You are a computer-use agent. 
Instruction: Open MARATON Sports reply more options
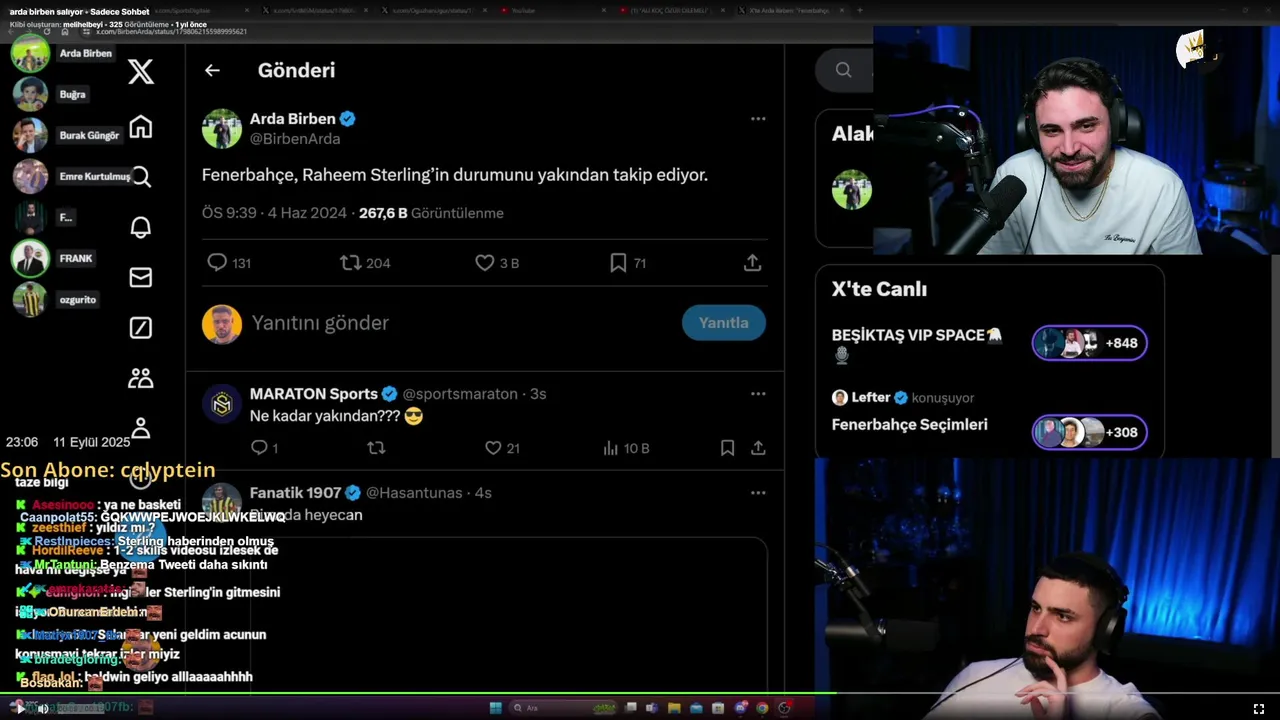[x=758, y=394]
